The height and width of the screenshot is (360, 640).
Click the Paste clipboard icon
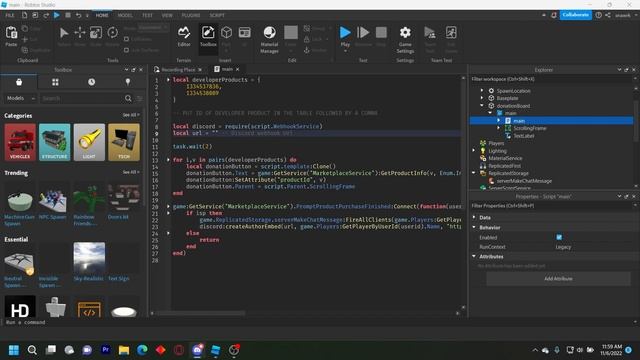[11, 33]
